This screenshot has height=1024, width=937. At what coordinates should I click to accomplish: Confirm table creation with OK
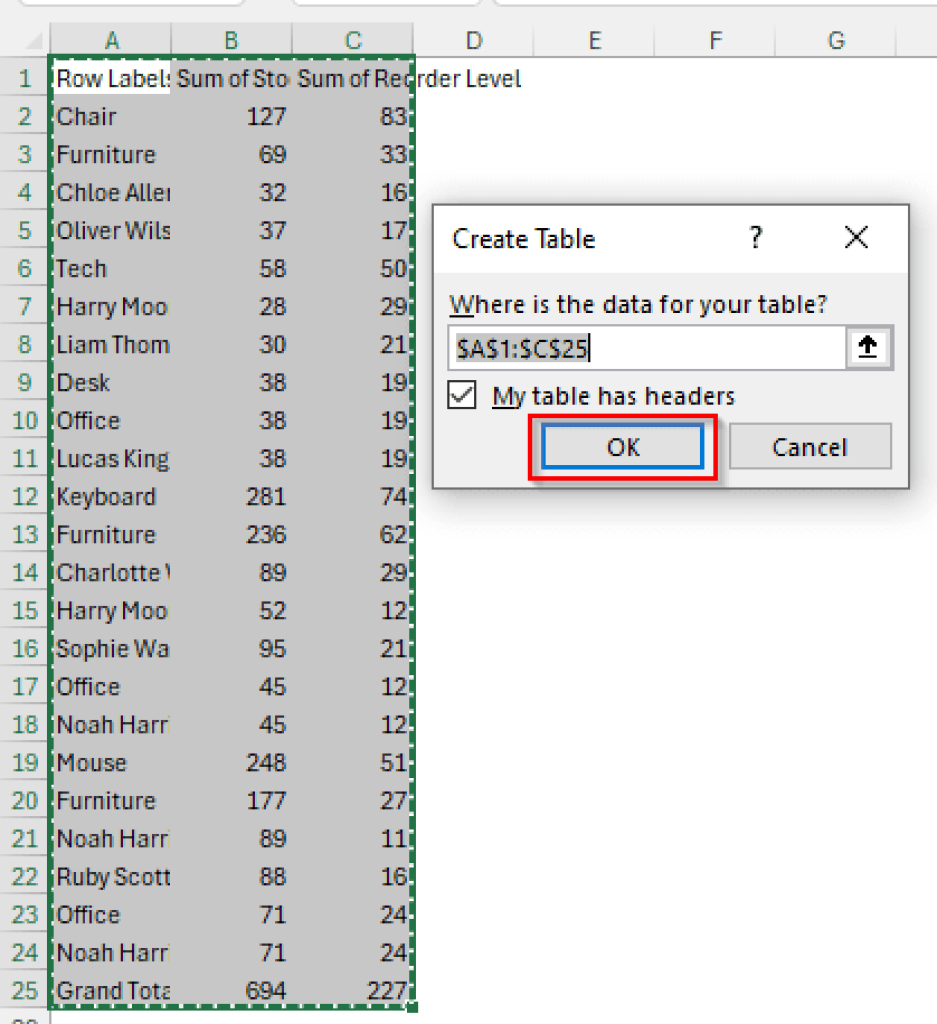point(622,446)
